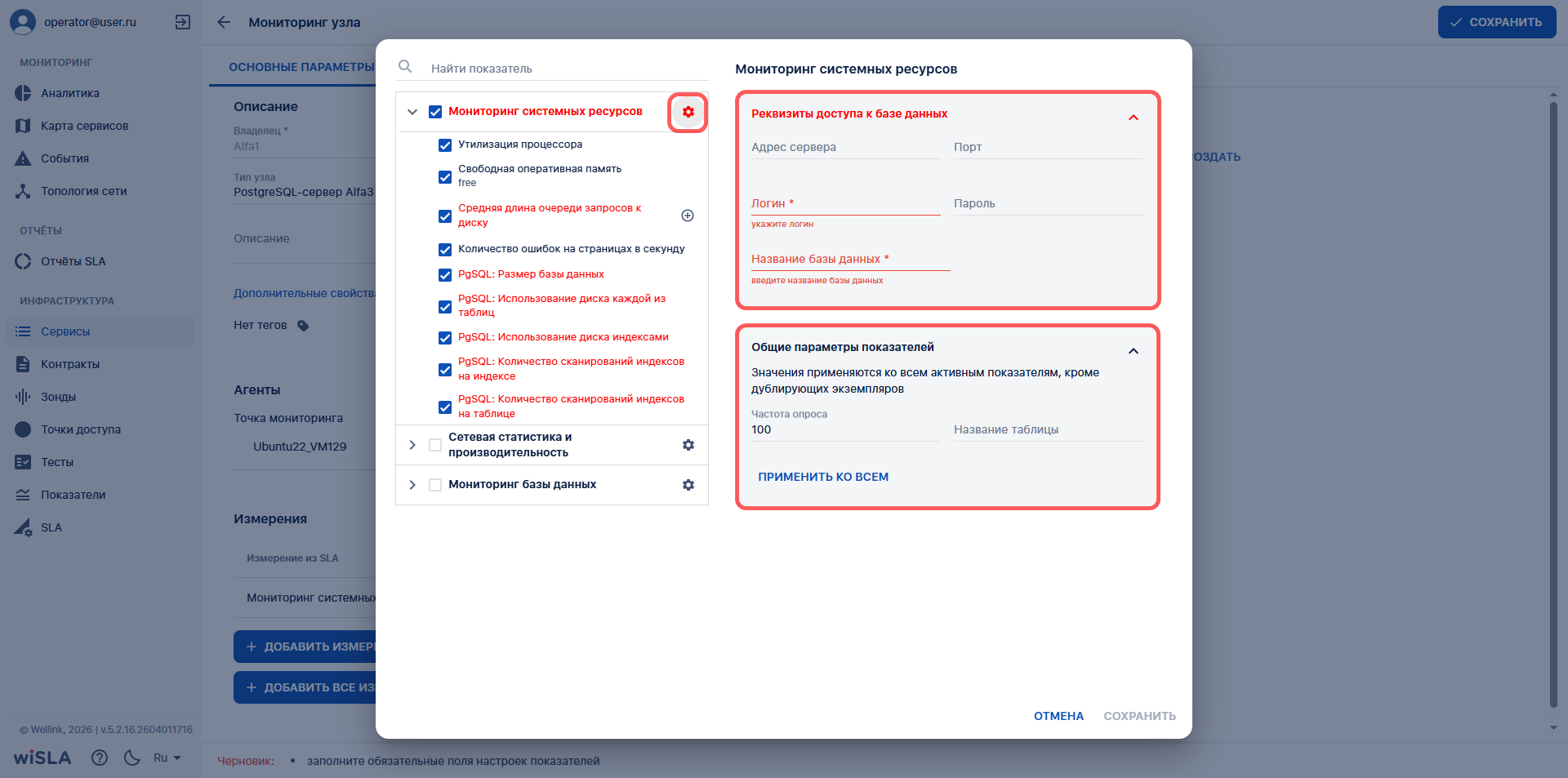Focus the Порт field
1568x778 pixels.
[1049, 147]
